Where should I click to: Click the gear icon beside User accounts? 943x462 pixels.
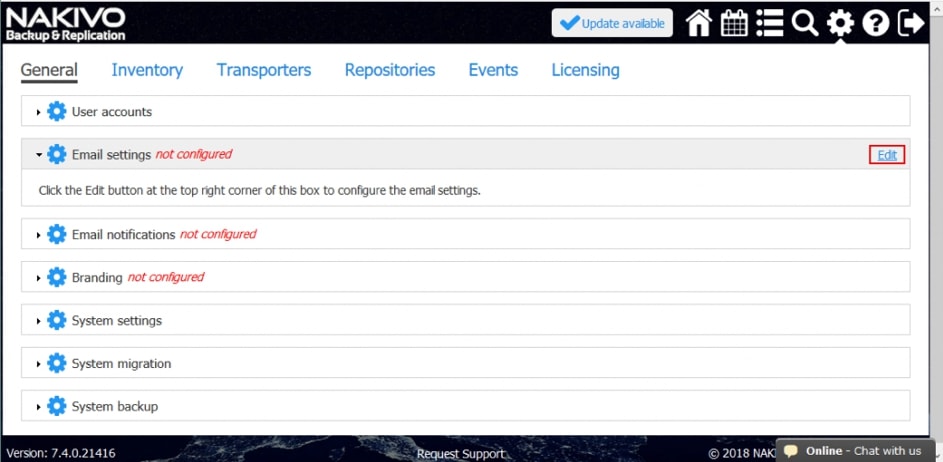57,112
